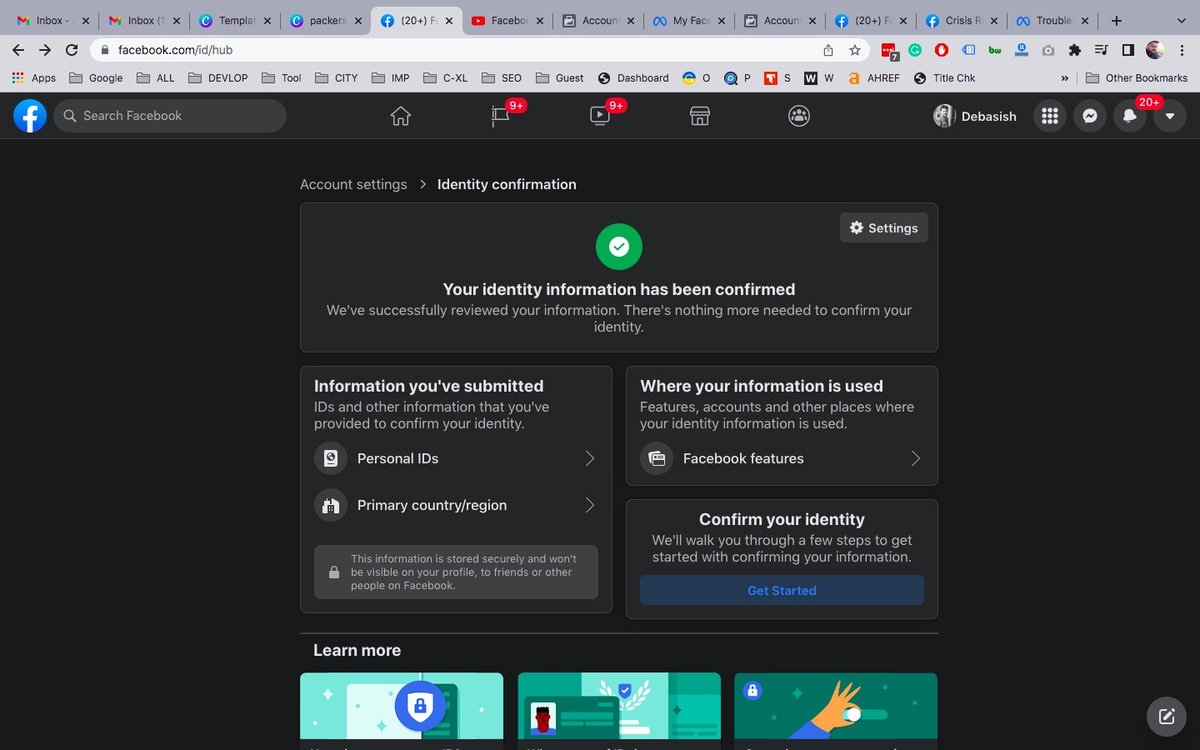The image size is (1200, 750).
Task: Open the Watch video icon
Action: click(600, 116)
